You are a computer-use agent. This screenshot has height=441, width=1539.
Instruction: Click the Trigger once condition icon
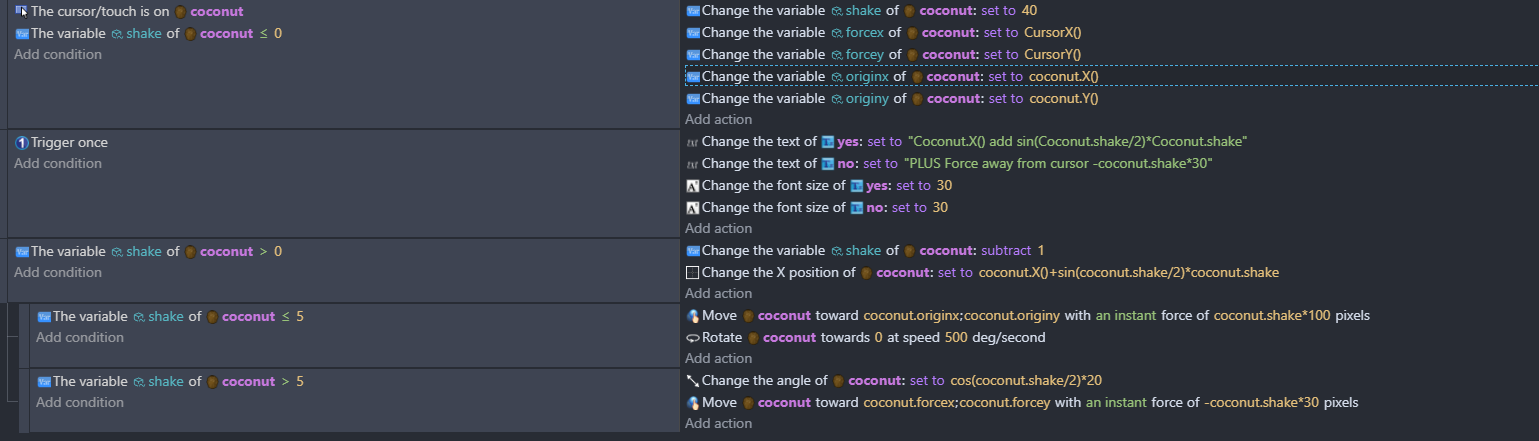(21, 142)
